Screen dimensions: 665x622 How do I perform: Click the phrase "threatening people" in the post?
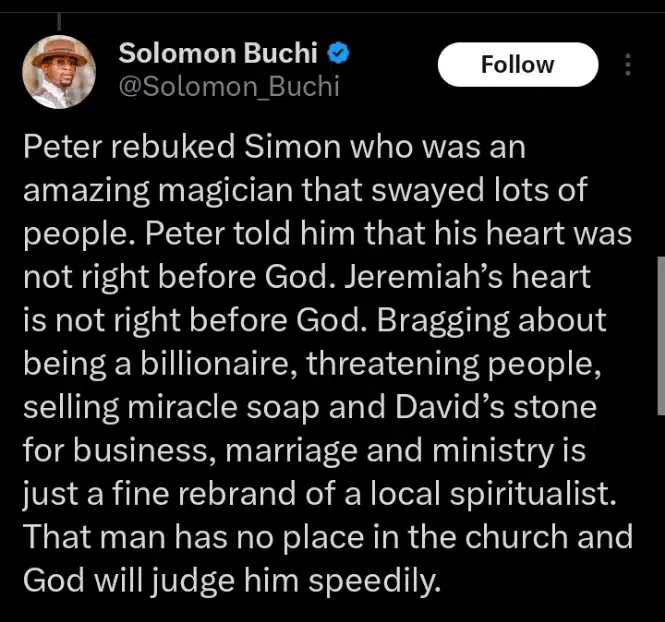pos(454,363)
